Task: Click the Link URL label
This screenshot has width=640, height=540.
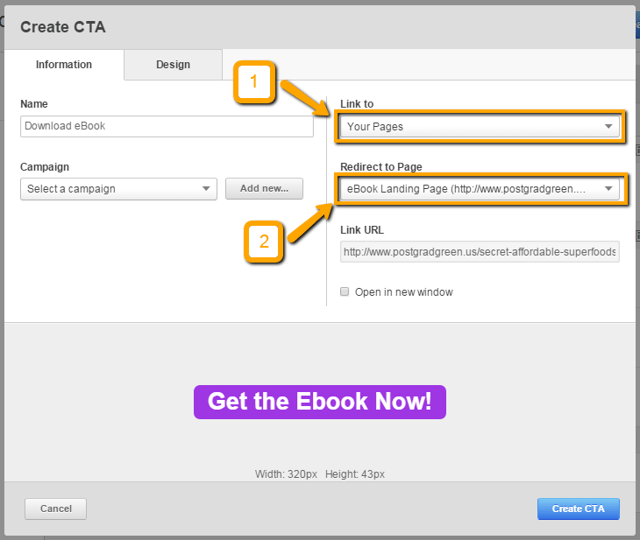Action: click(x=362, y=230)
